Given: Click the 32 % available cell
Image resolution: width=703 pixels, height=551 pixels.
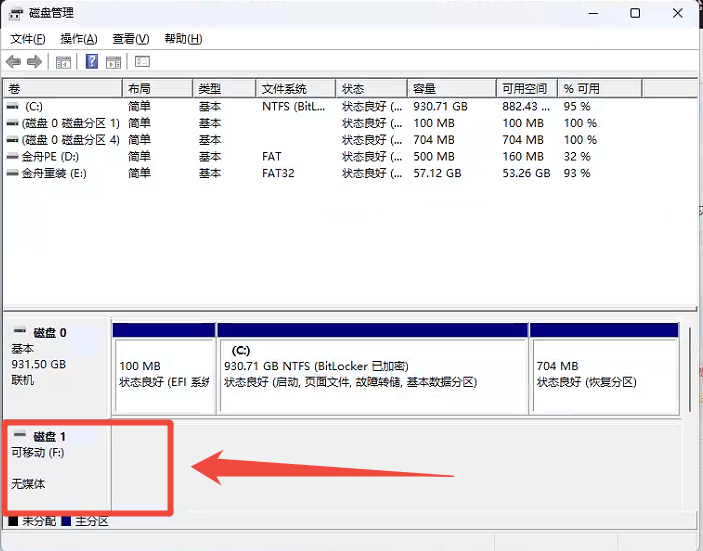Looking at the screenshot, I should coord(577,156).
